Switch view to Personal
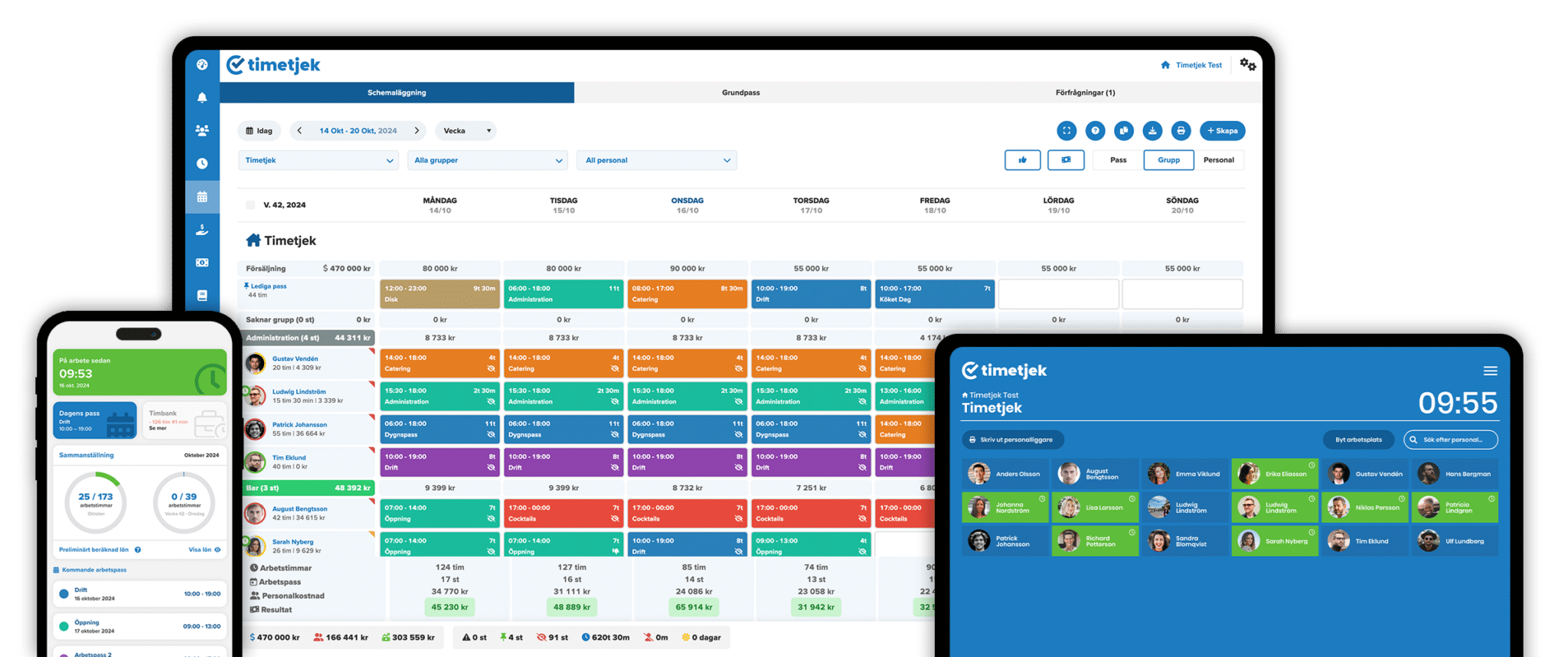The width and height of the screenshot is (1568, 657). [1219, 160]
